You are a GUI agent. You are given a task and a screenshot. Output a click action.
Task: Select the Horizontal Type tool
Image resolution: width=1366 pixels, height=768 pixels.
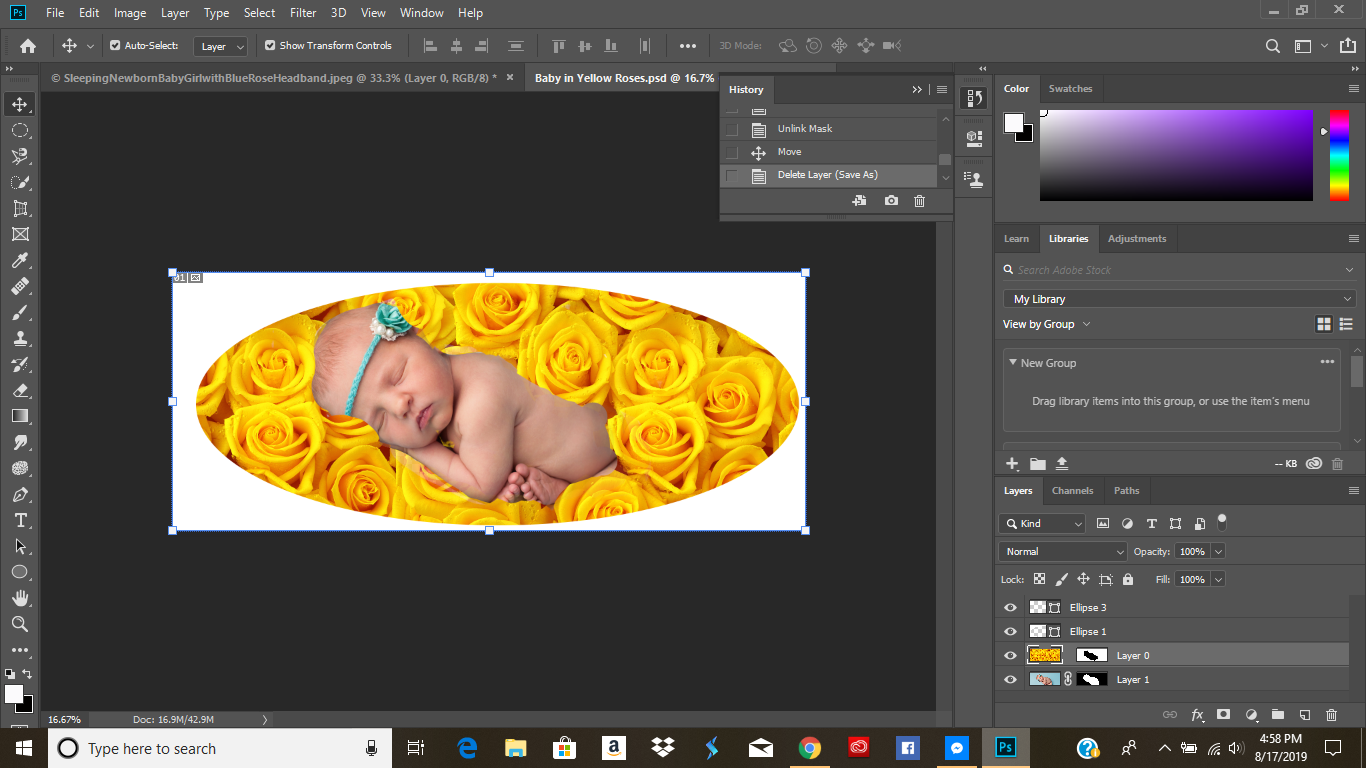tap(20, 521)
